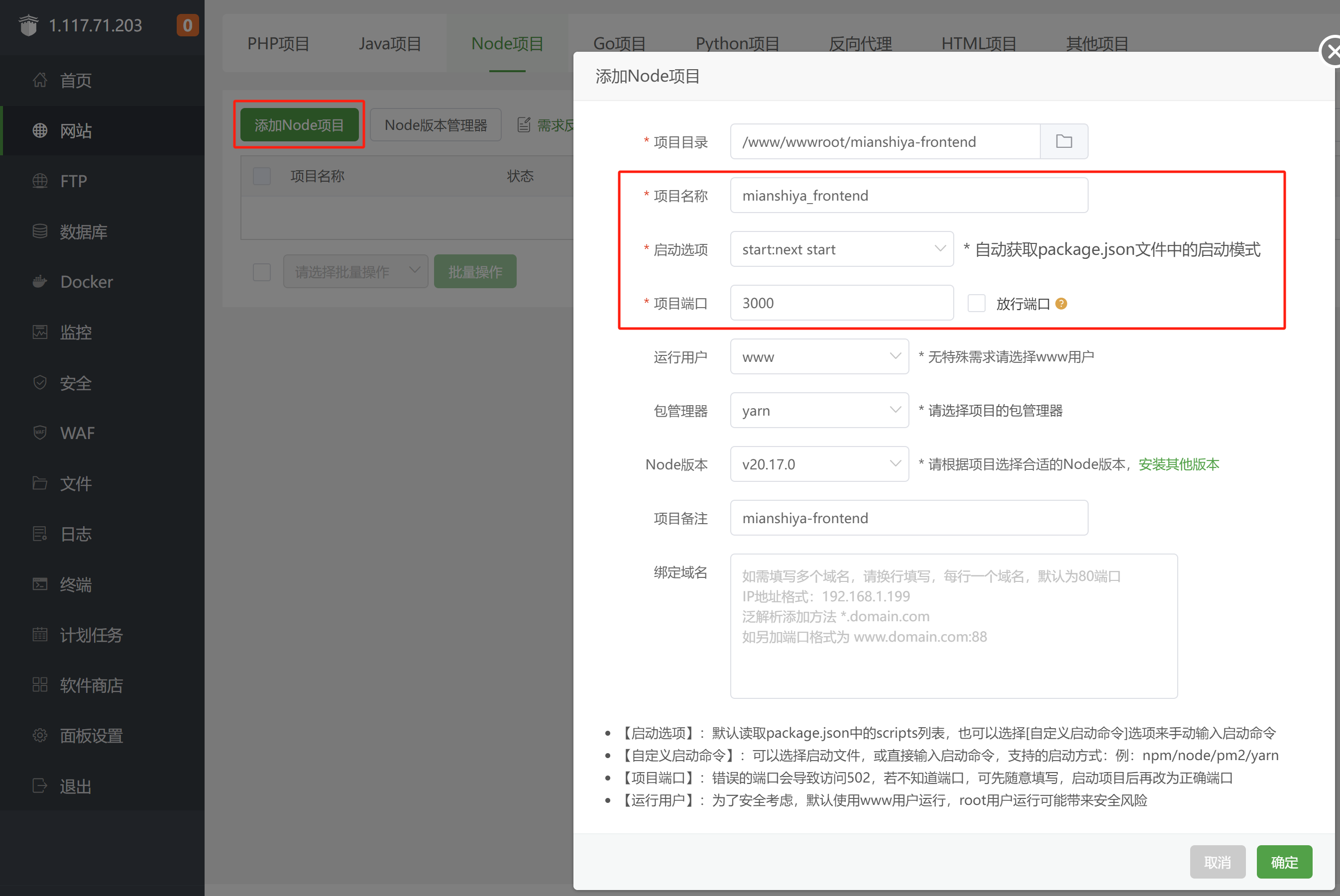Open the WAF shield menu item
This screenshot has width=1340, height=896.
click(77, 433)
